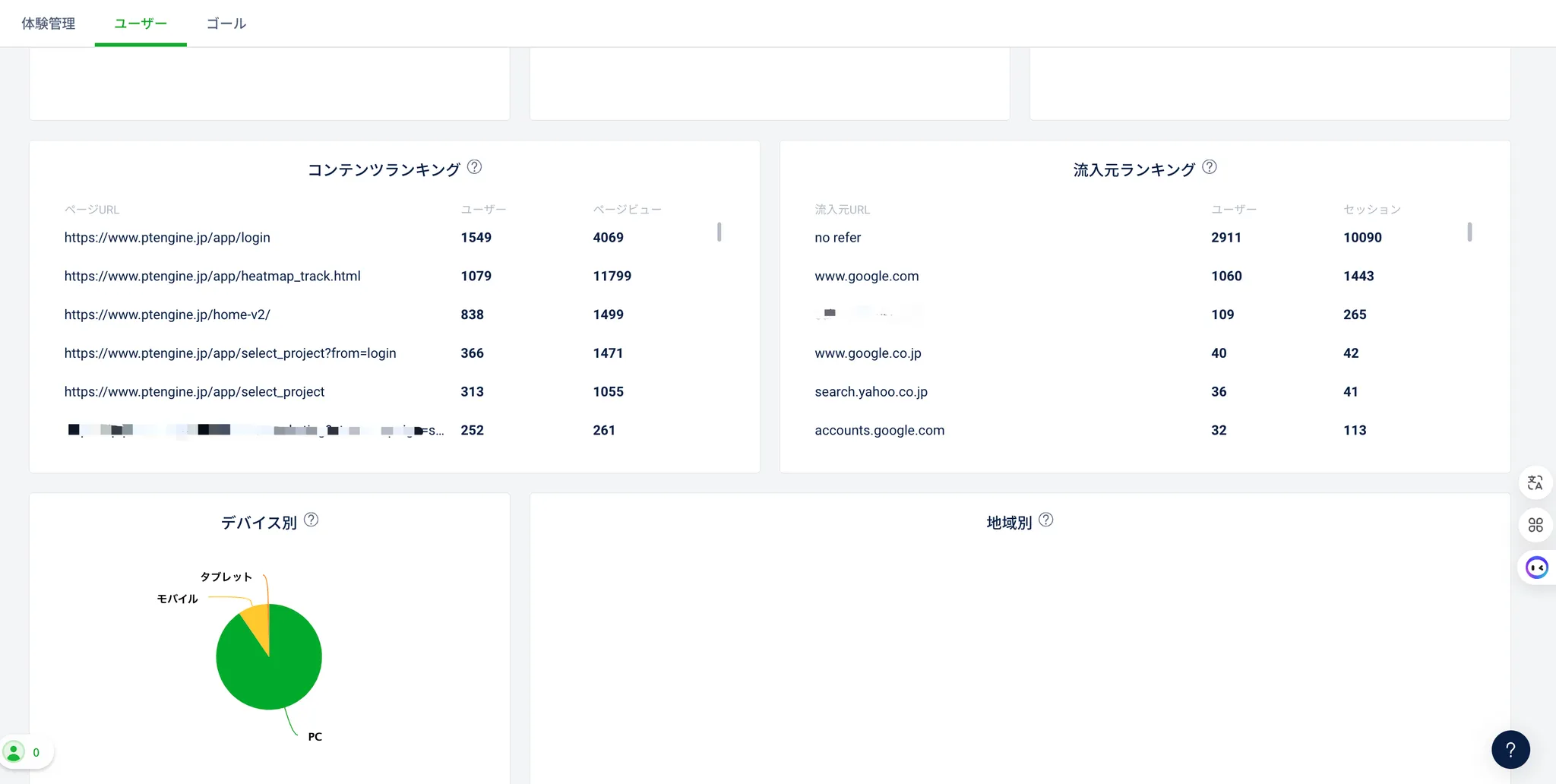Switch to the 体験管理 tab
1556x784 pixels.
pos(48,24)
